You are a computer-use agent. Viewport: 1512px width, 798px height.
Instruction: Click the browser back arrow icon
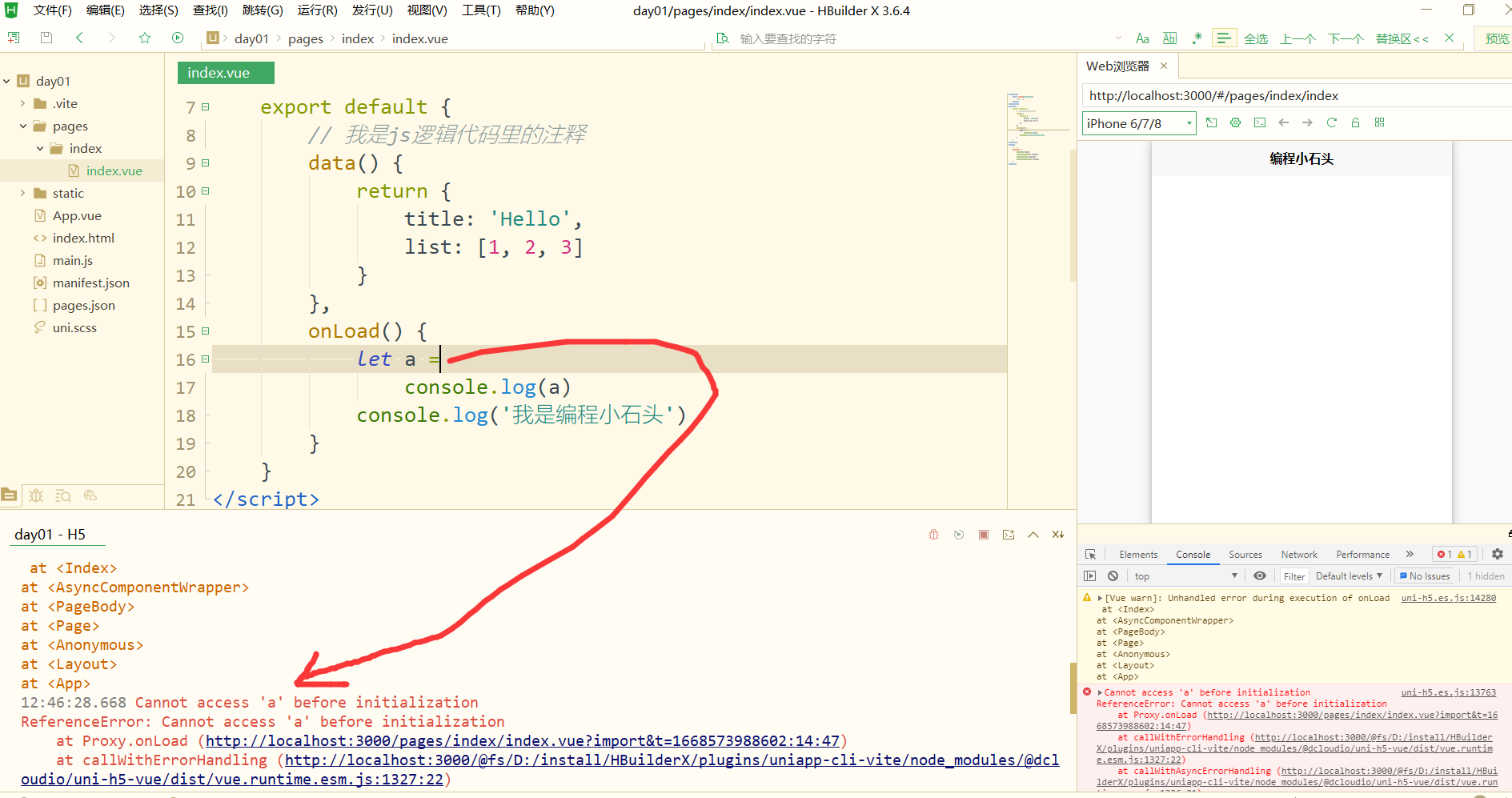point(1284,122)
